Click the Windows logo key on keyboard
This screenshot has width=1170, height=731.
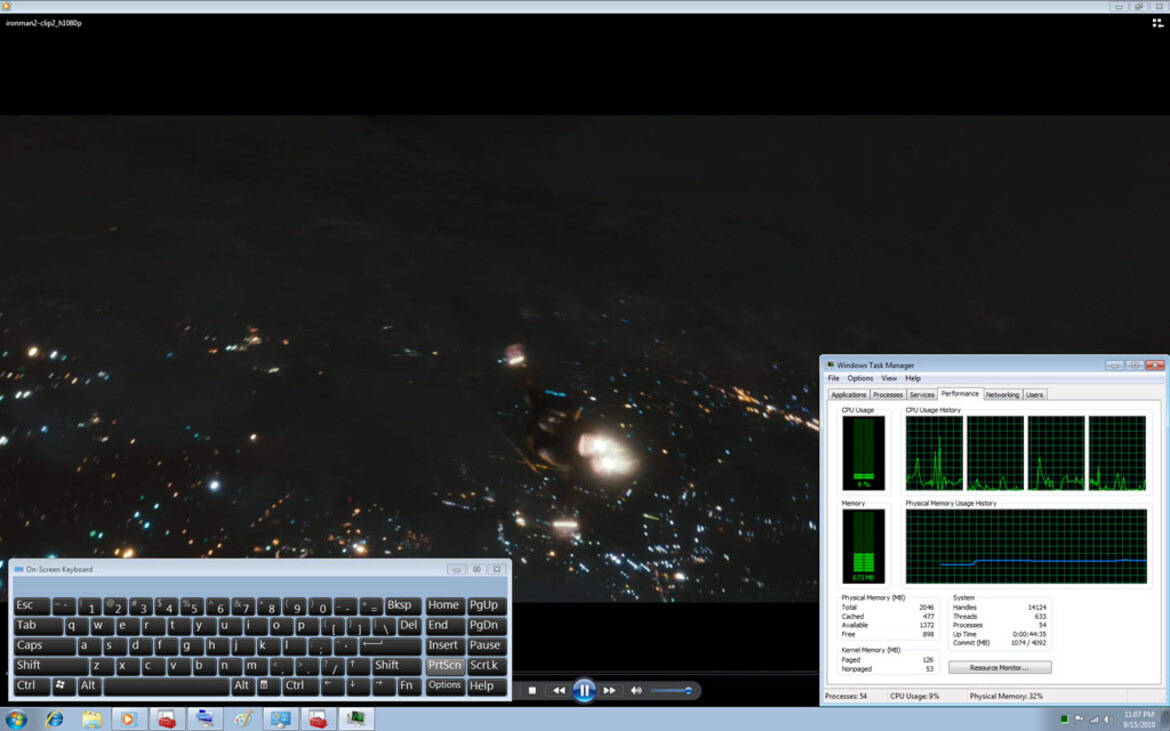pyautogui.click(x=63, y=685)
